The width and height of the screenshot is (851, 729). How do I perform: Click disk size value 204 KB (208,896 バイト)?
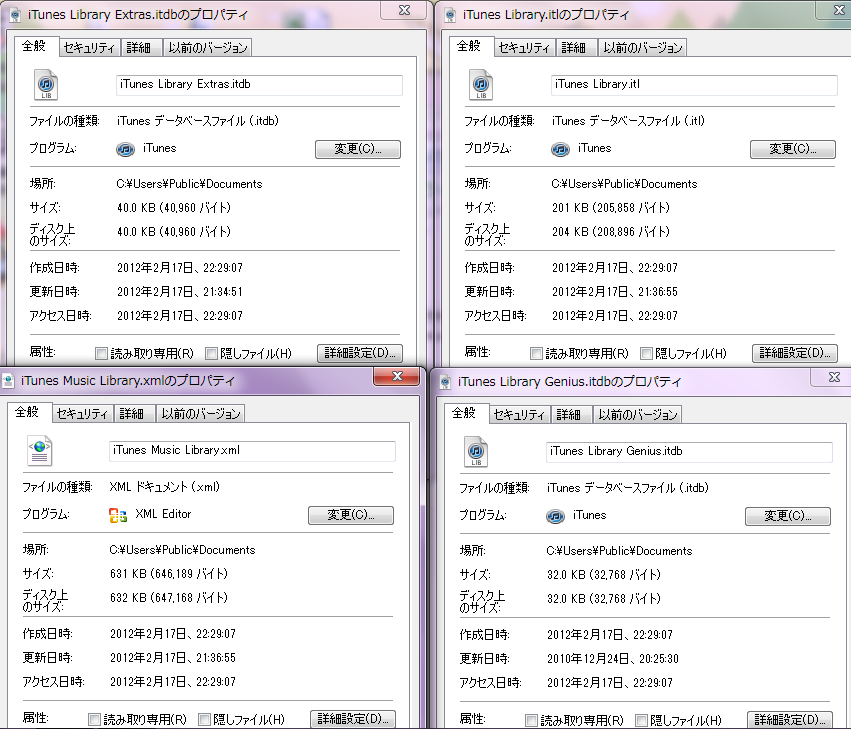pos(611,232)
